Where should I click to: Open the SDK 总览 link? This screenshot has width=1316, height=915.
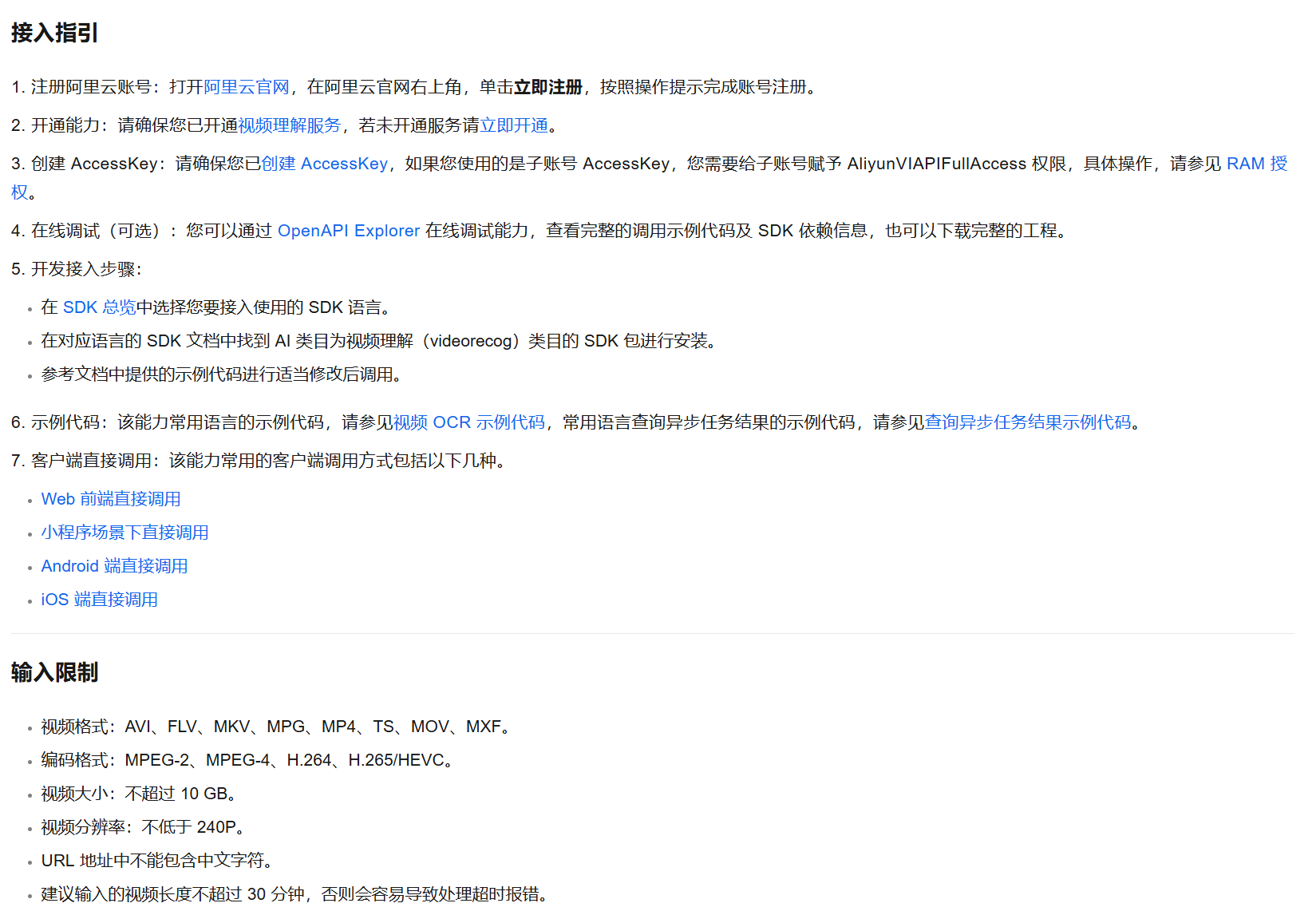[x=100, y=307]
